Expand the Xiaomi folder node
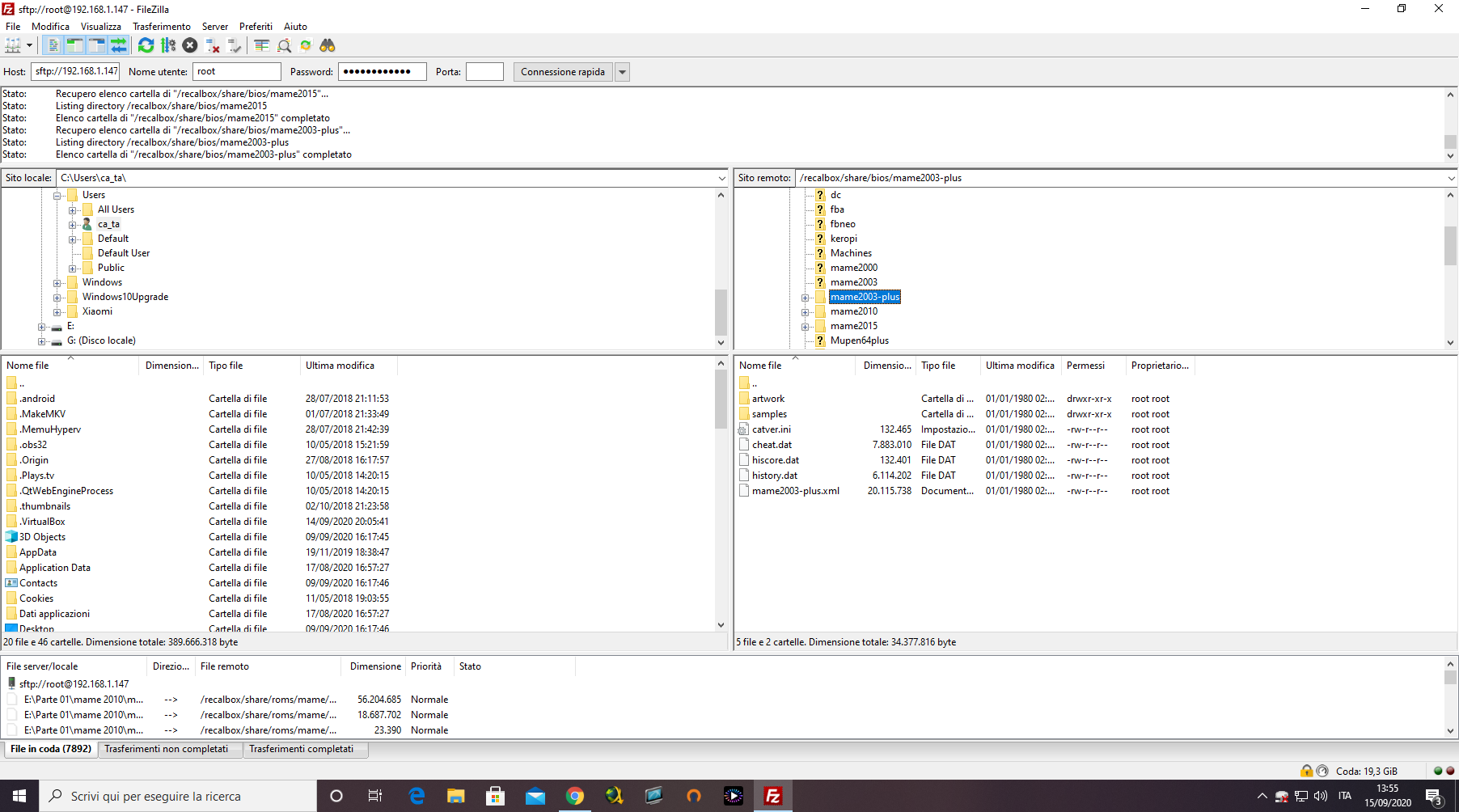1459x812 pixels. pyautogui.click(x=57, y=312)
